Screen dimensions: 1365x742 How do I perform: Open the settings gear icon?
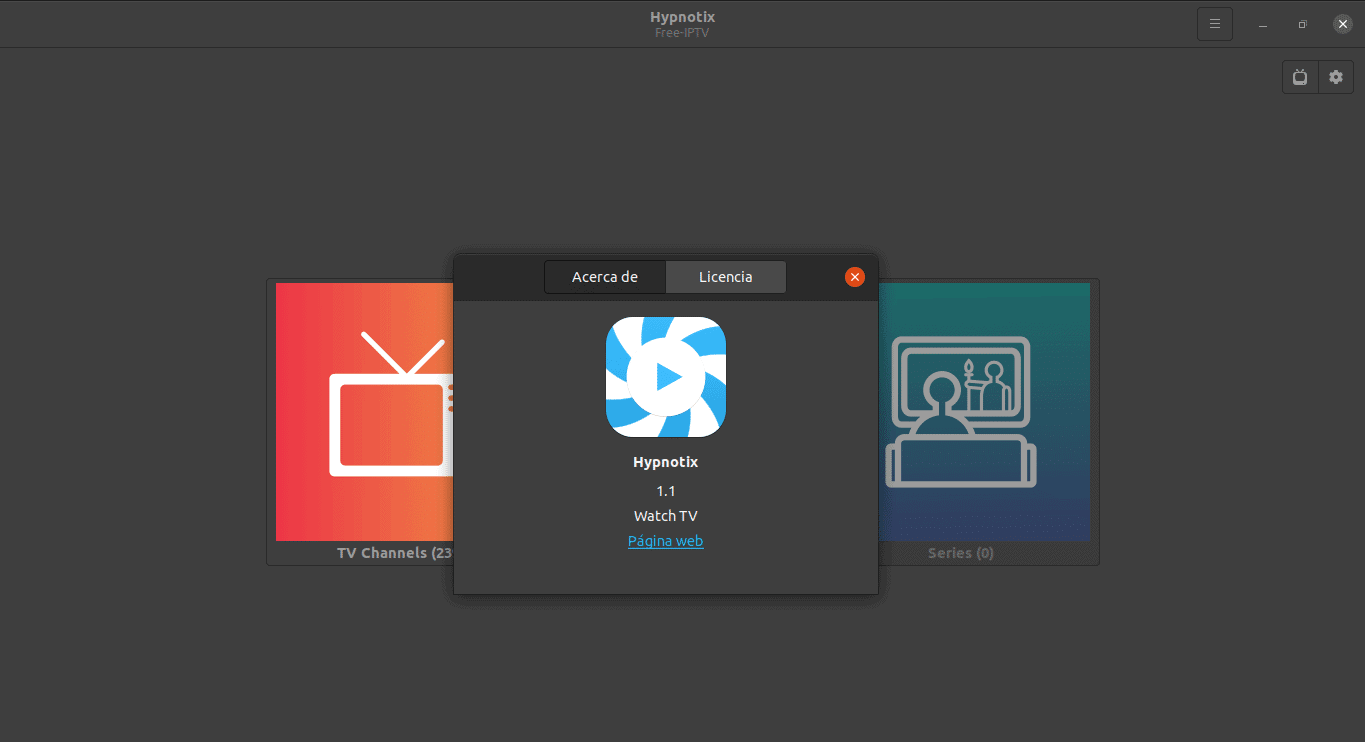coord(1336,77)
